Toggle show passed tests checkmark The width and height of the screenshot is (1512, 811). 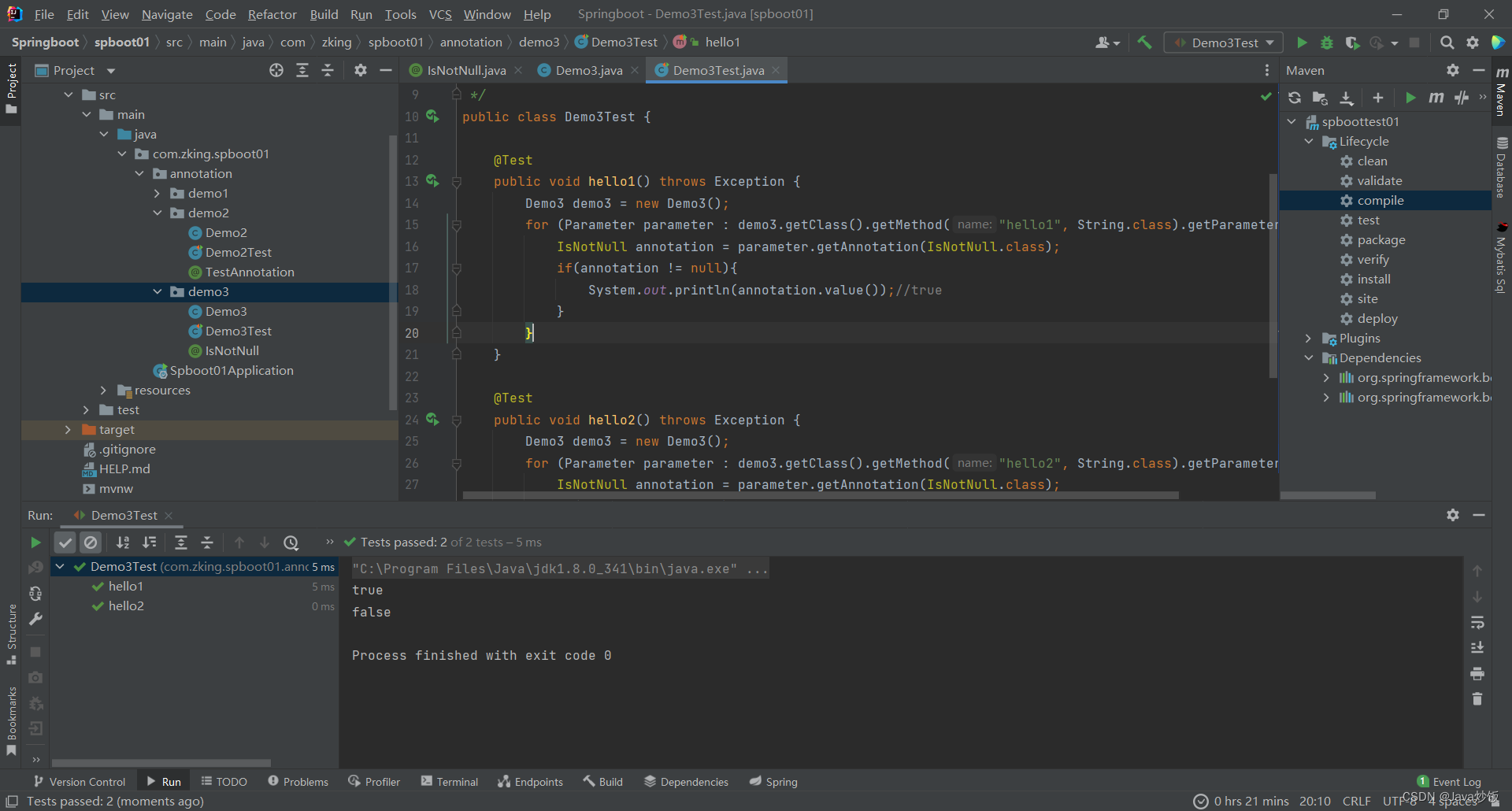(x=65, y=543)
